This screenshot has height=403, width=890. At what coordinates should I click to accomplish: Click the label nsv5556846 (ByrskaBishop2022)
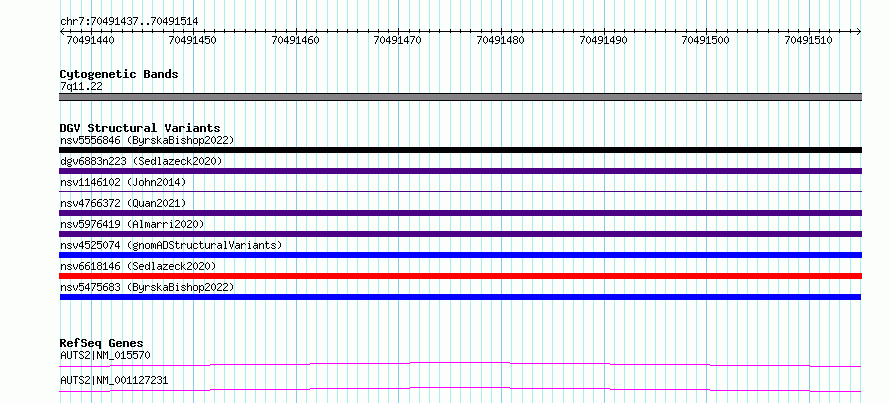click(147, 140)
